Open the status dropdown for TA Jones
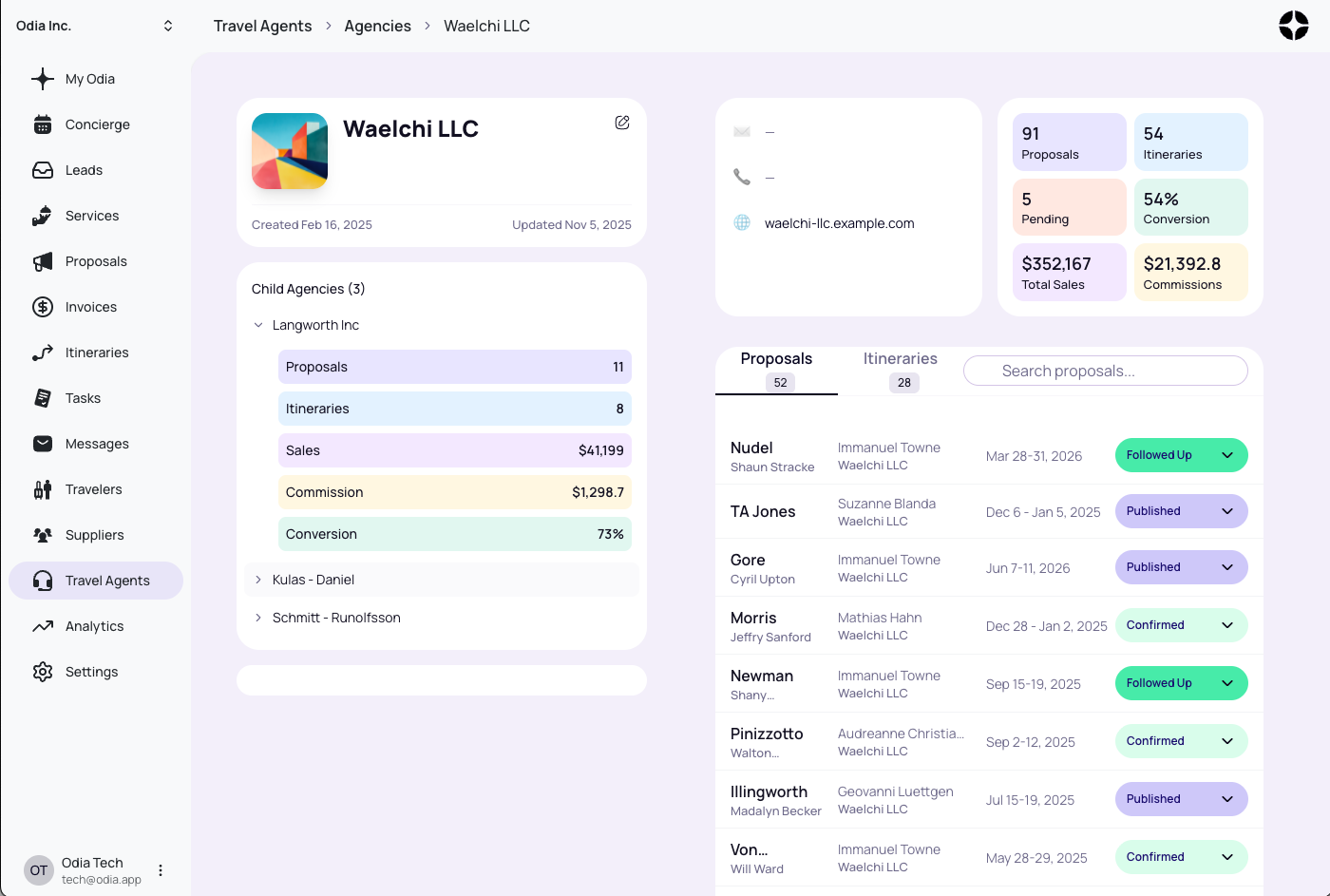This screenshot has width=1330, height=896. (1225, 511)
